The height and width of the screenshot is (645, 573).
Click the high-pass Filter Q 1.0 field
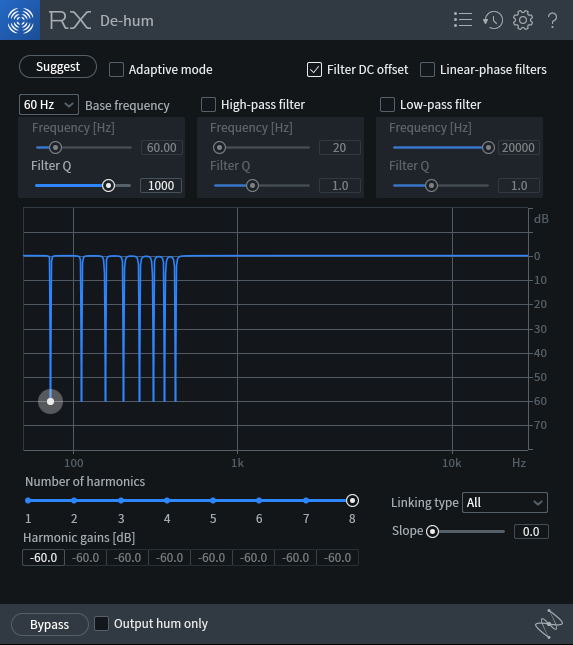[x=340, y=186]
